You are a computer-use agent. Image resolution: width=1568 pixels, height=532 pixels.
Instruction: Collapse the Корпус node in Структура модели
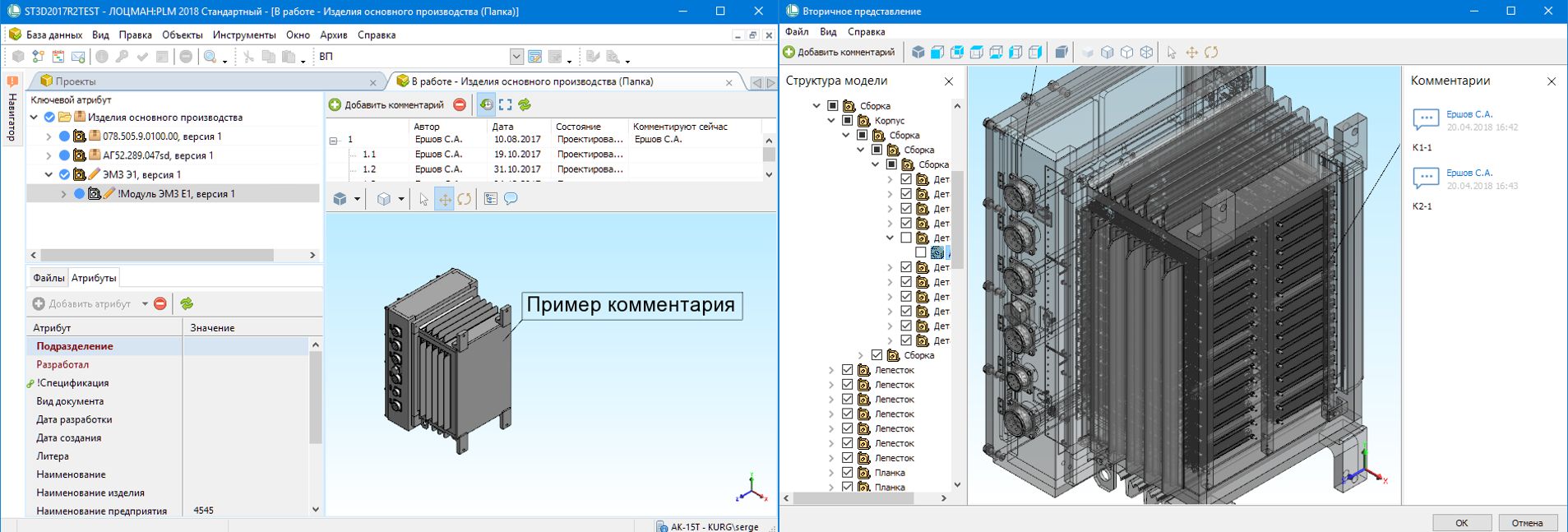pyautogui.click(x=831, y=120)
